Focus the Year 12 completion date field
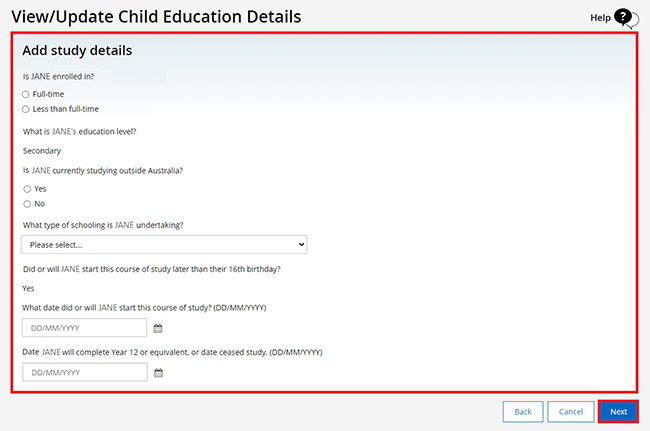 coord(85,372)
